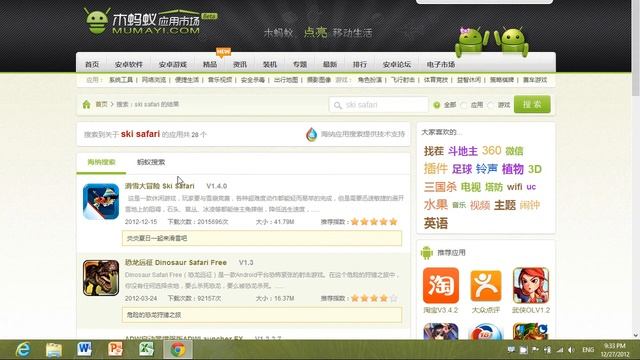Open the 安卓软件 menu item

click(129, 64)
